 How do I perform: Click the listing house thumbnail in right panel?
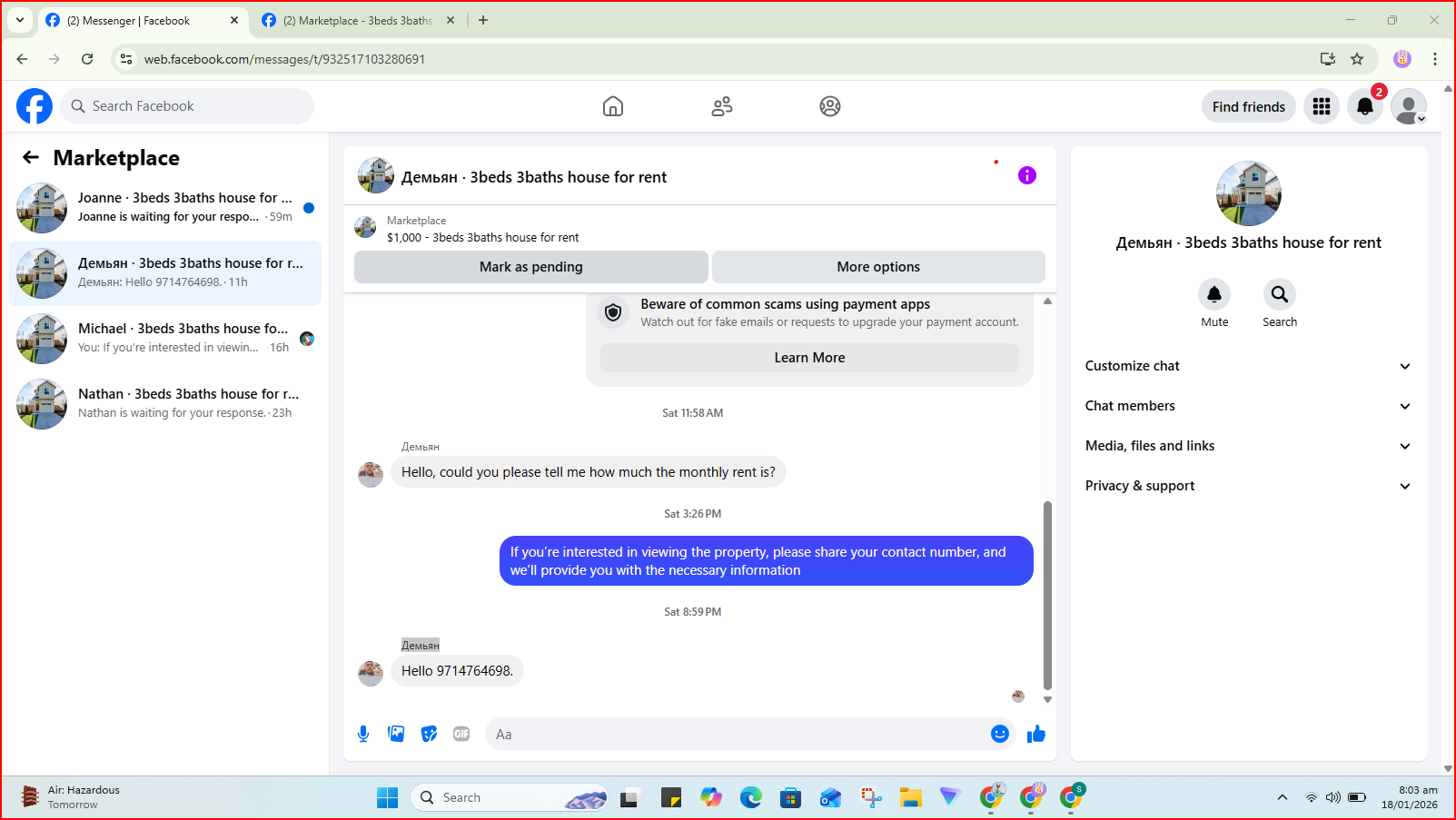click(1249, 193)
